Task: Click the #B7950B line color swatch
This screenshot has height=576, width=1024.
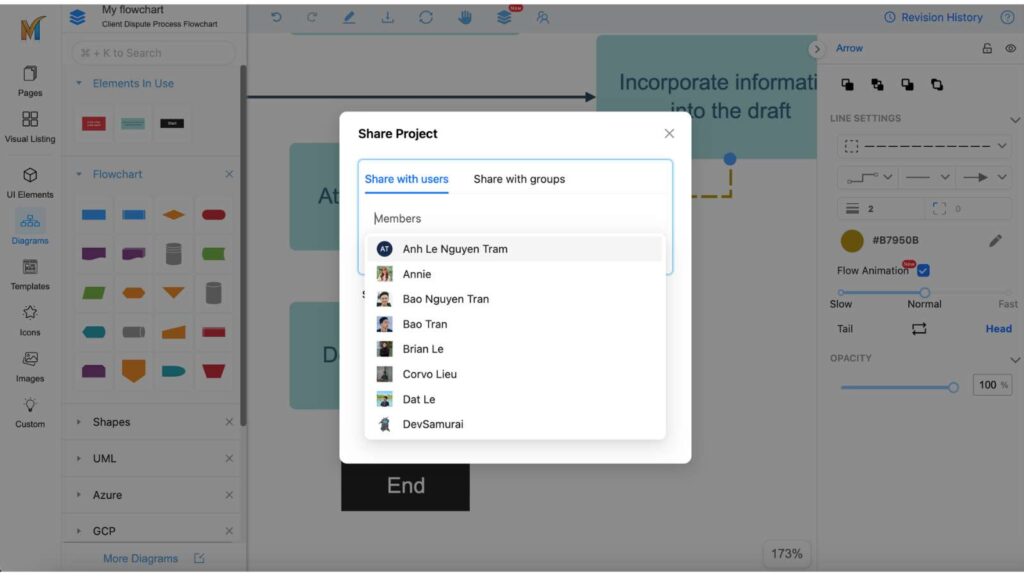Action: [852, 241]
